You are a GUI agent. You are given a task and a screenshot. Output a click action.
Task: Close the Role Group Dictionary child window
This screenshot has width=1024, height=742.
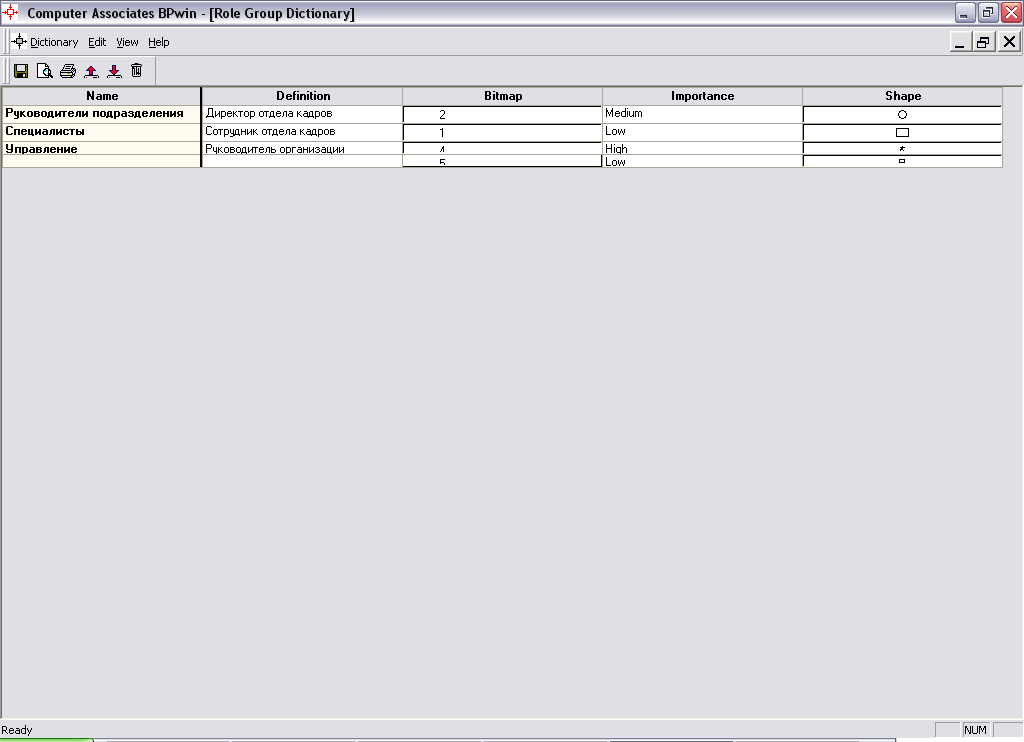pos(1009,42)
